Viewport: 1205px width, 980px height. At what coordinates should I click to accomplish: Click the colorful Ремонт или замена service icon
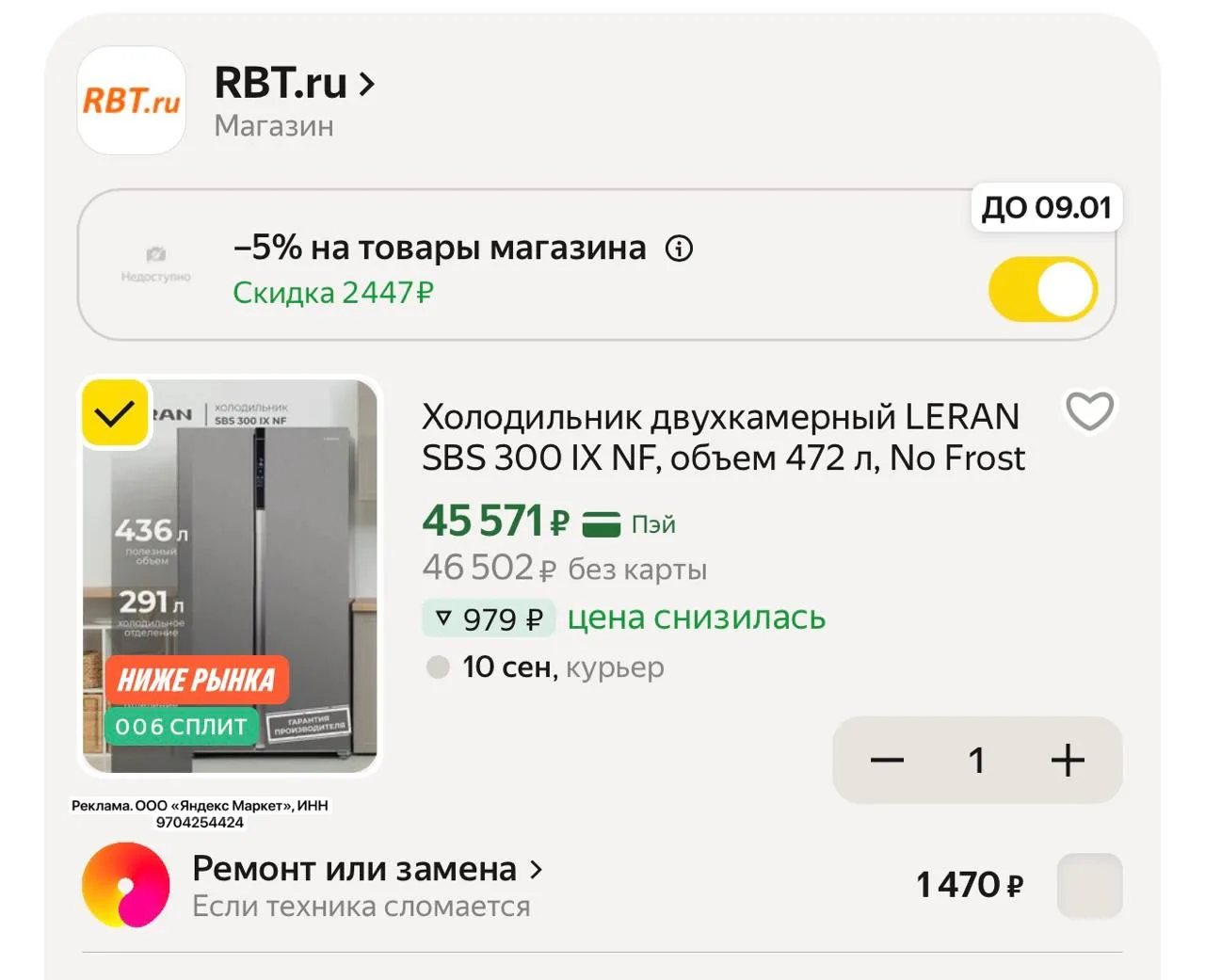click(126, 885)
